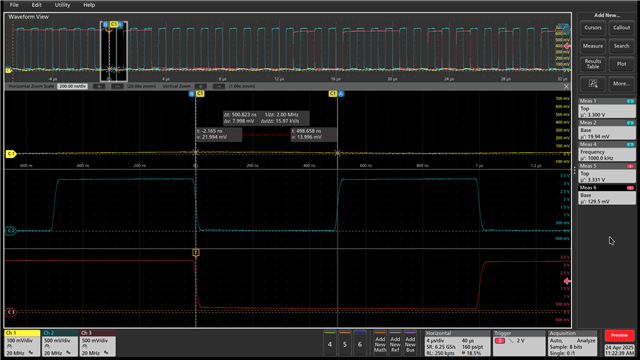Screen dimensions: 640x360
Task: Open the Meas 1 Top badge
Action: [x=607, y=108]
